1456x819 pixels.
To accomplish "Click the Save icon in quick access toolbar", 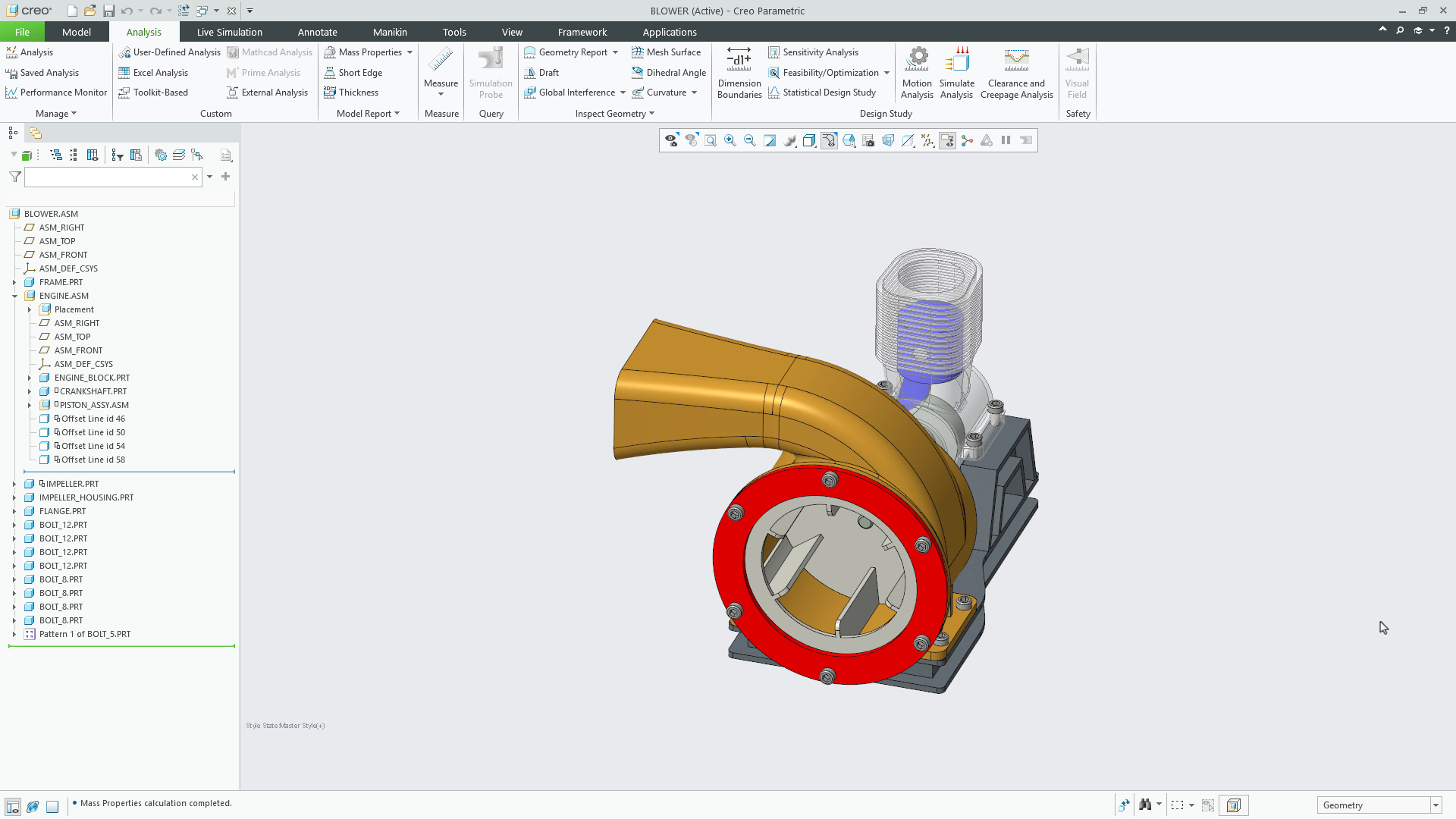I will (108, 11).
